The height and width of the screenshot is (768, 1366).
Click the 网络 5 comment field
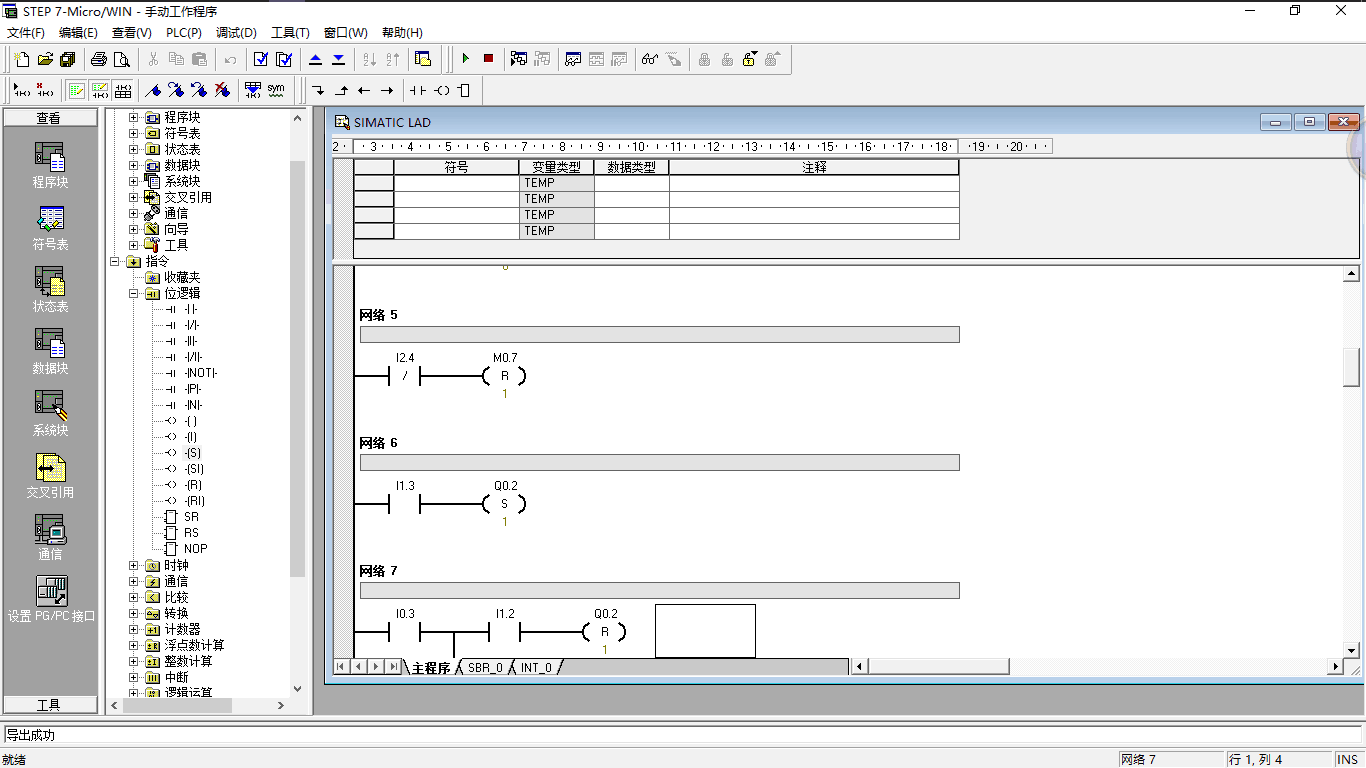pos(659,334)
